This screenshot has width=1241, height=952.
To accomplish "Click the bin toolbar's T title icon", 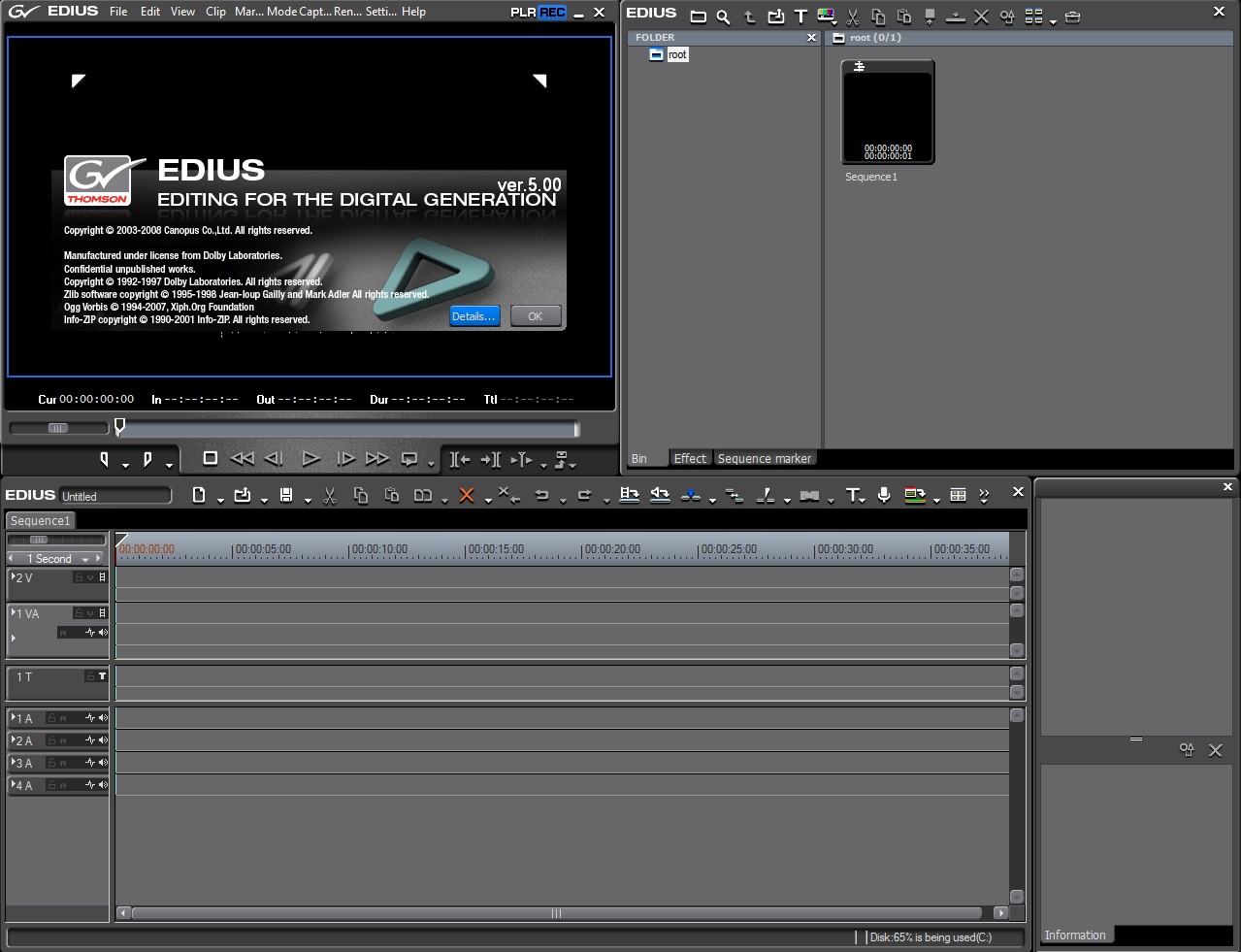I will click(x=800, y=16).
